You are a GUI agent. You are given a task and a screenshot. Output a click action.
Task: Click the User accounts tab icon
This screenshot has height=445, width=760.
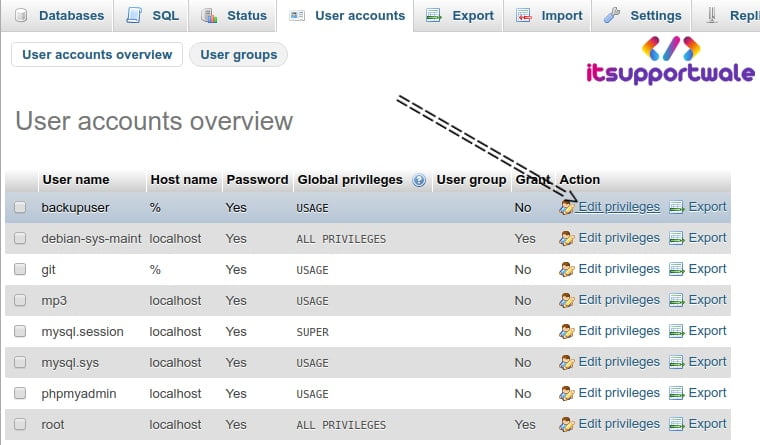(297, 16)
